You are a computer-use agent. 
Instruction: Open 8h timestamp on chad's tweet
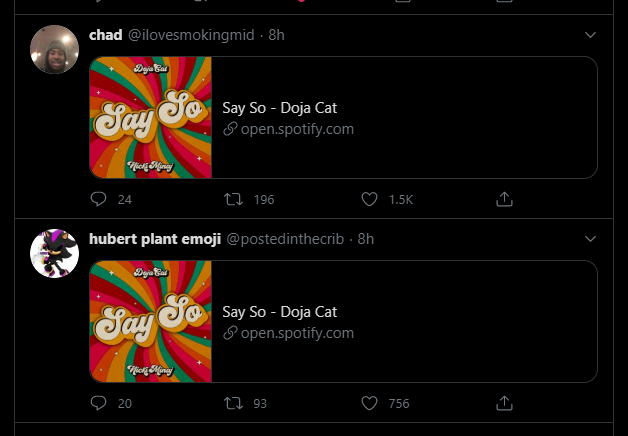[277, 35]
